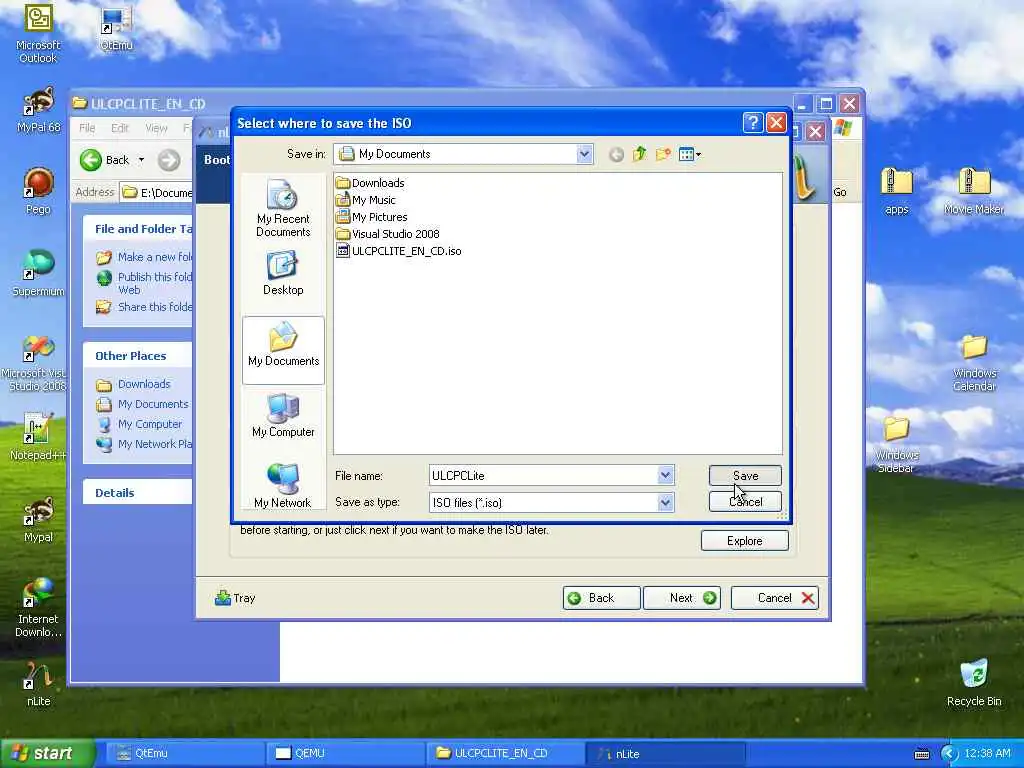Click the Save button in the dialog
Screen dimensions: 1024x768
click(745, 475)
